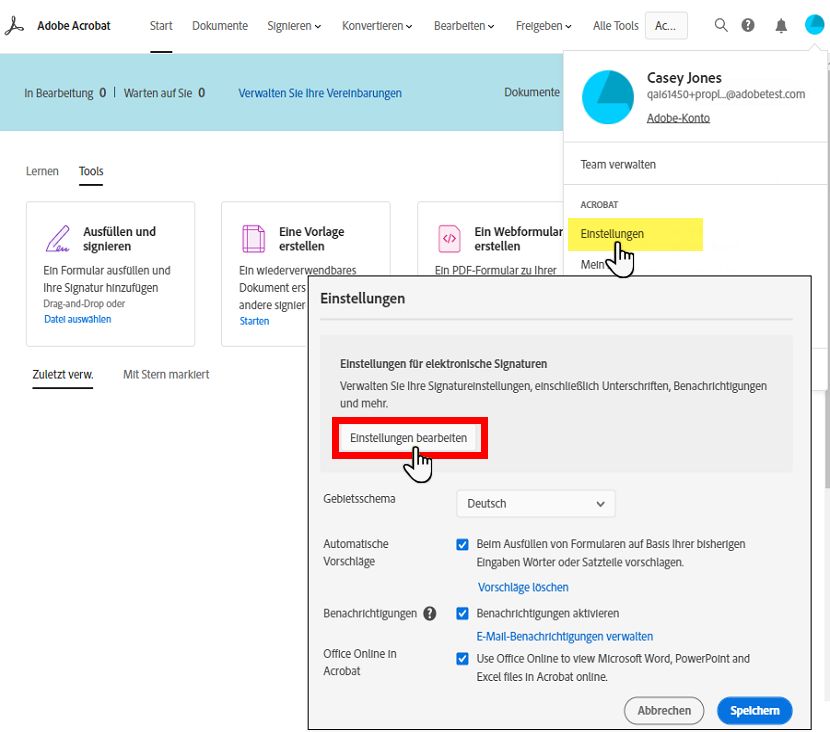
Task: Click Casey Jones large profile picture
Action: click(608, 97)
